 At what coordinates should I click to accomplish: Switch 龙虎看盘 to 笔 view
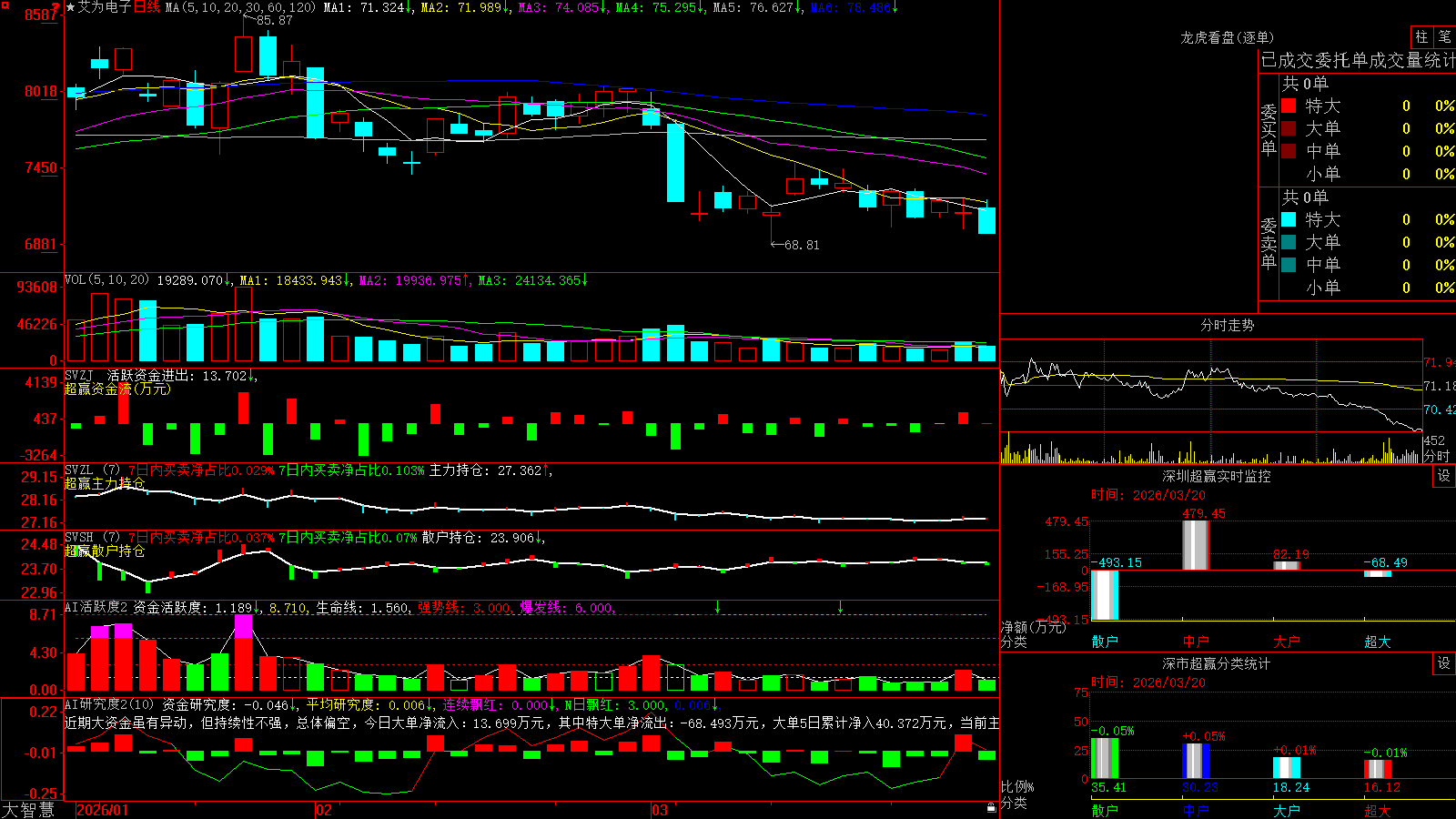click(x=1444, y=36)
